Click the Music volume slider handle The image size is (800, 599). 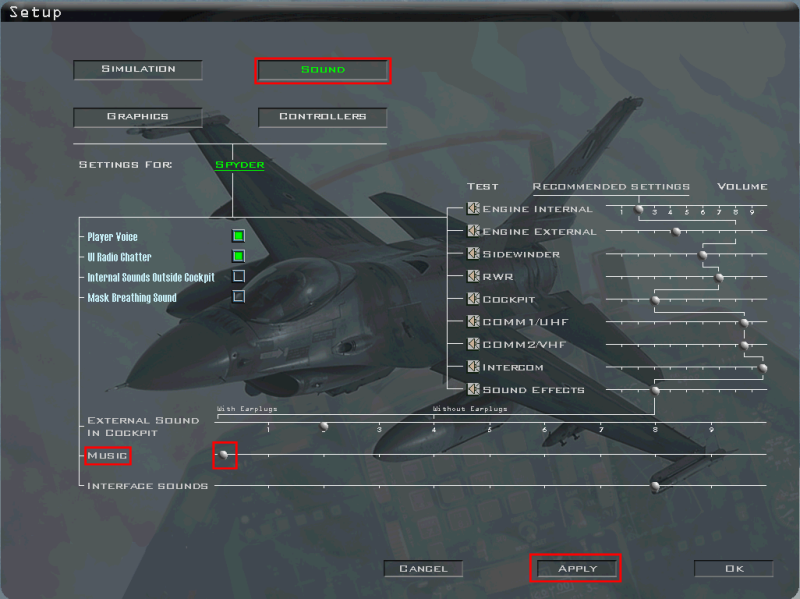coord(225,455)
